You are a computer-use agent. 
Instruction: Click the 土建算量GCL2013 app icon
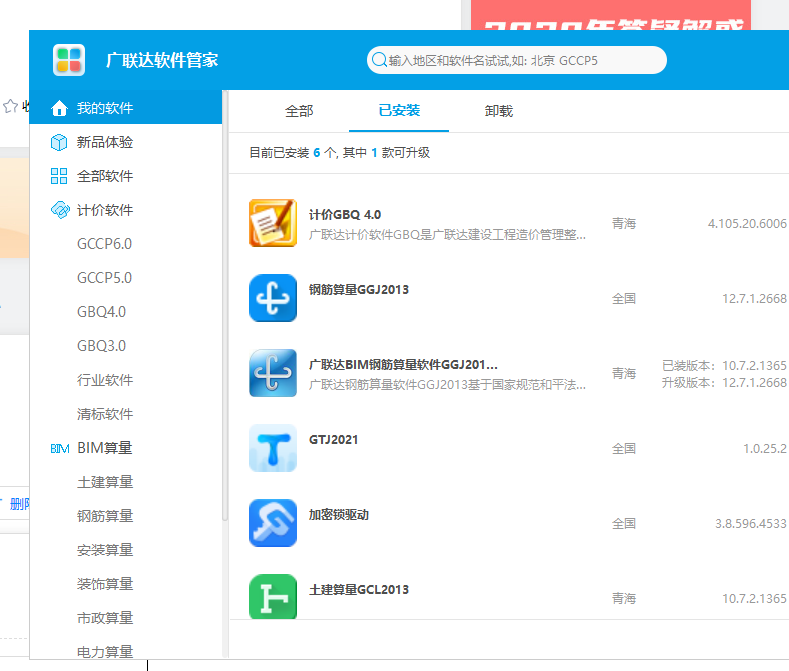click(x=273, y=597)
